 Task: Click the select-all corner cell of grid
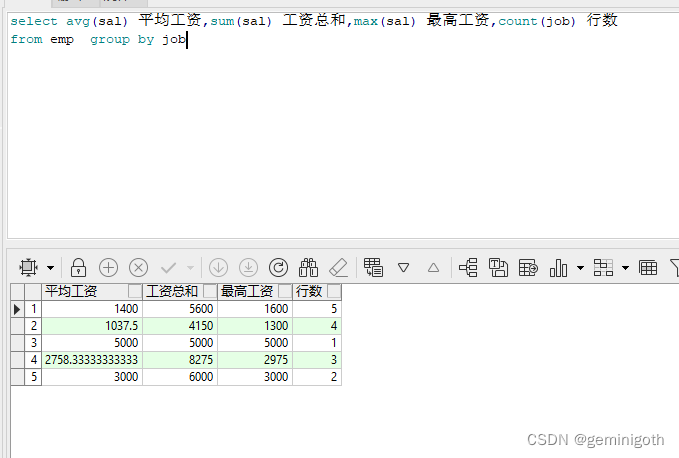click(17, 291)
